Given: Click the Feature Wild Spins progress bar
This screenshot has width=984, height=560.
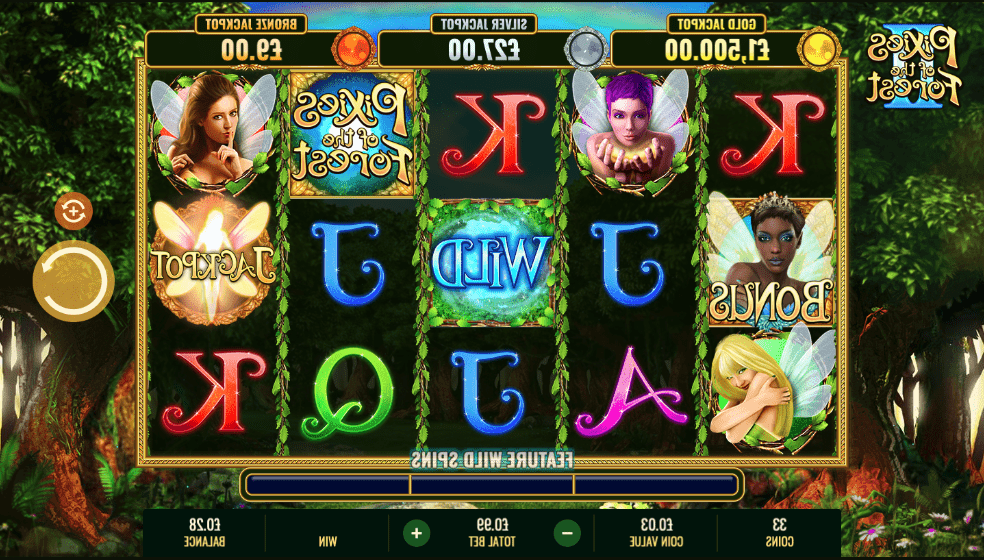Looking at the screenshot, I should pyautogui.click(x=492, y=485).
